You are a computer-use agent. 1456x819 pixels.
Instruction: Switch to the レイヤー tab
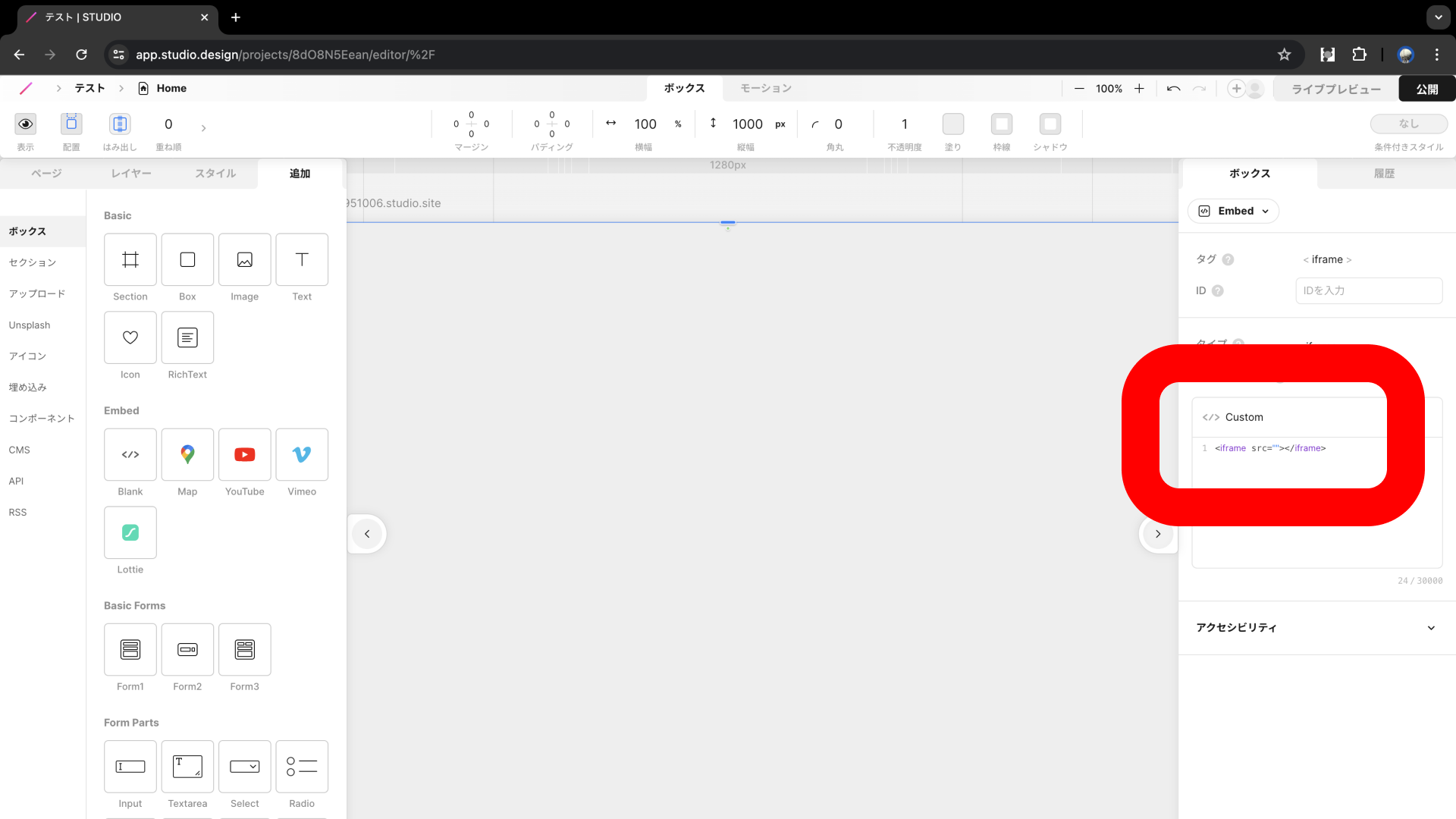(131, 174)
